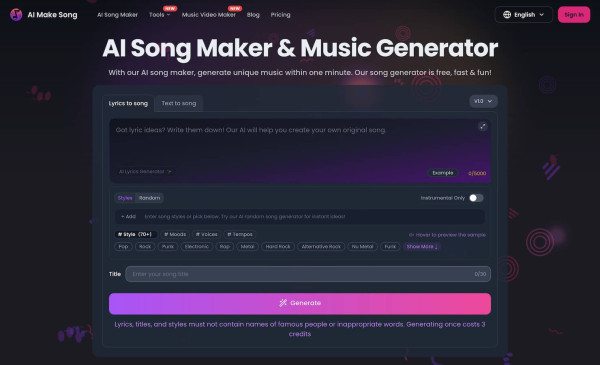Click the 0/30 title character counter

point(480,274)
